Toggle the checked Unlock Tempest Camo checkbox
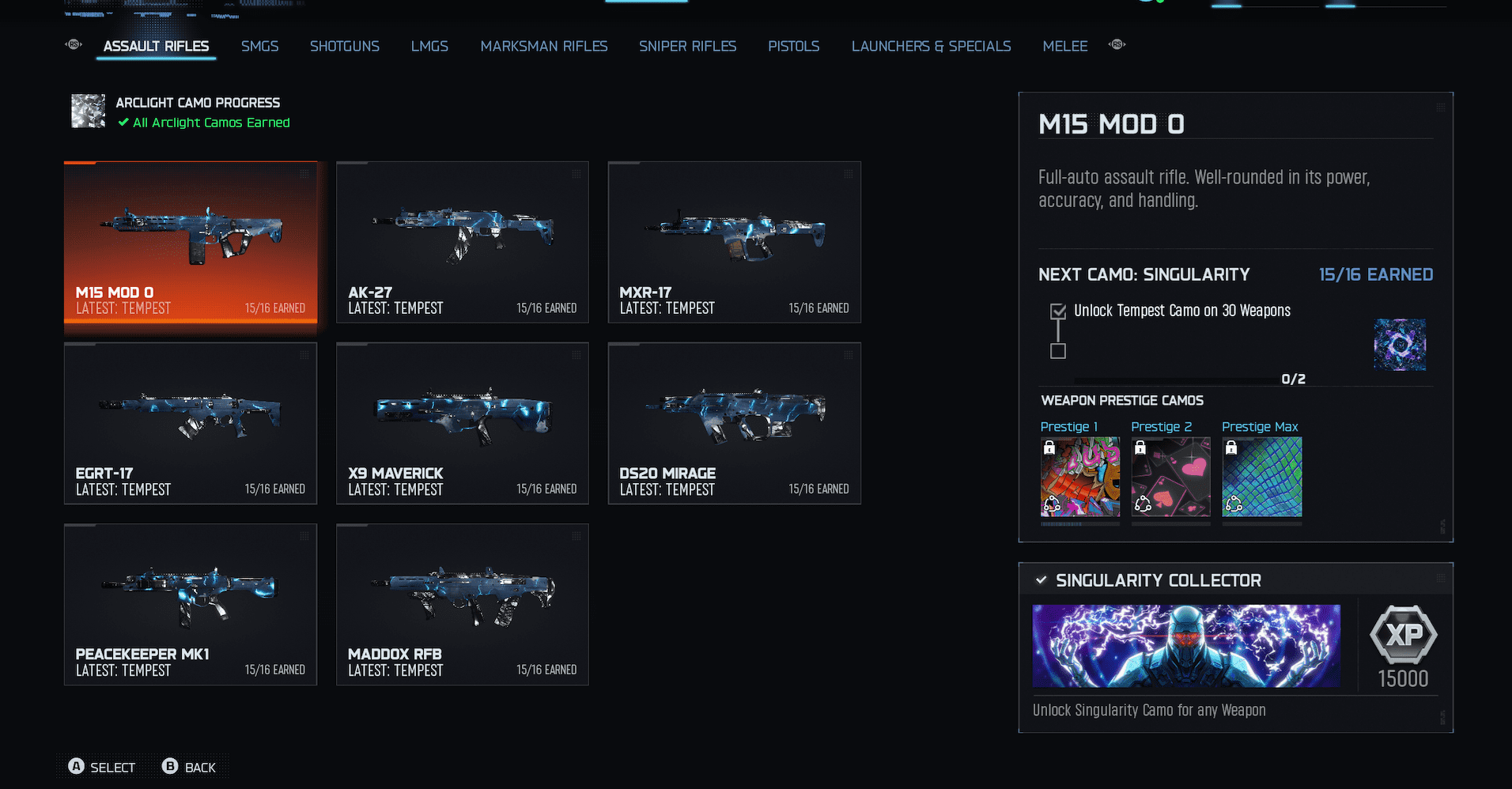1512x789 pixels. click(1058, 311)
